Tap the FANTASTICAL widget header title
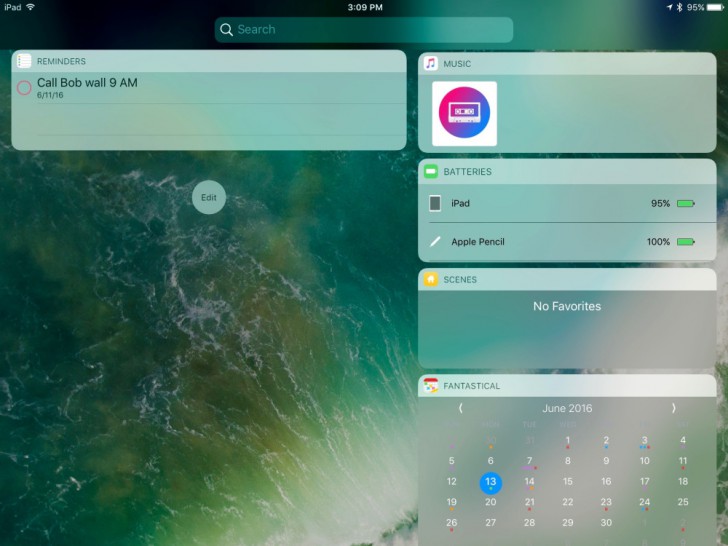 click(471, 386)
